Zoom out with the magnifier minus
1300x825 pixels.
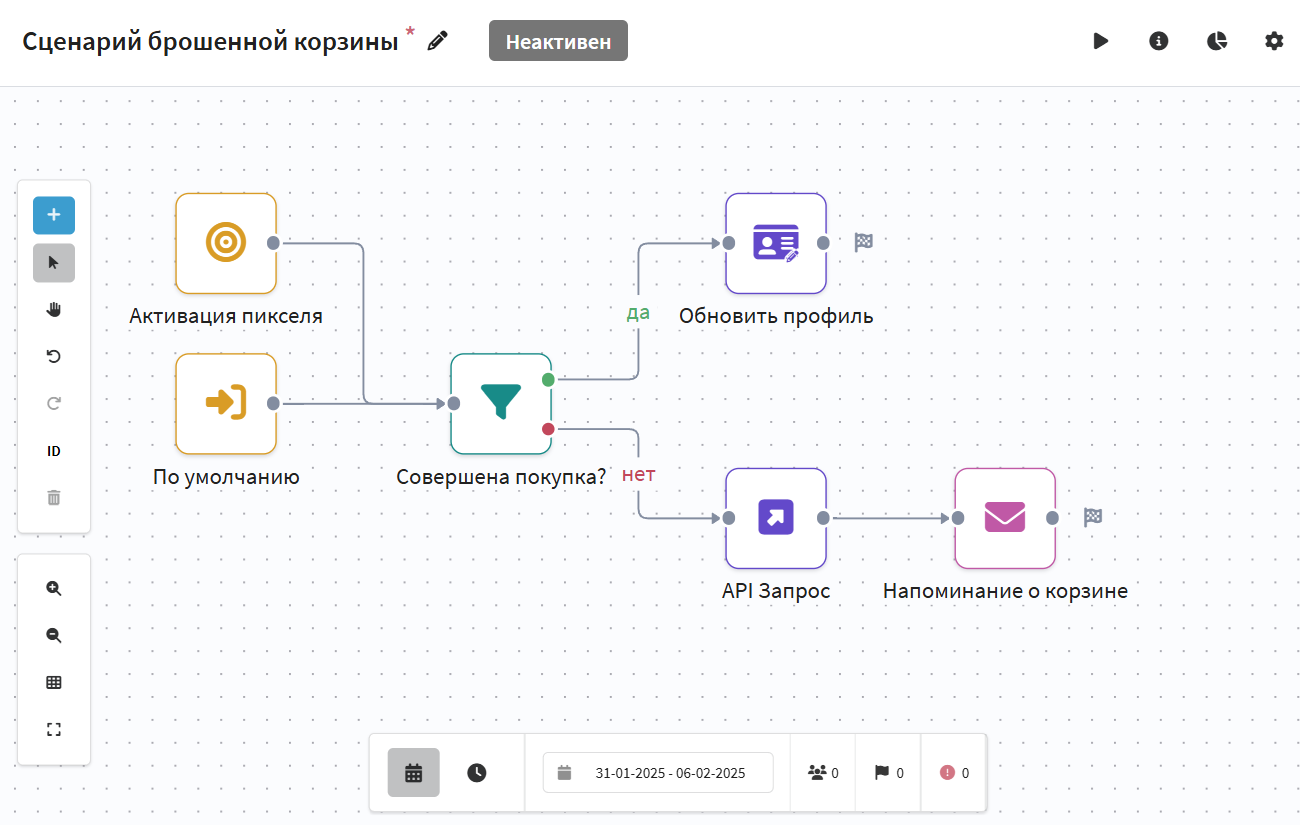click(x=54, y=636)
